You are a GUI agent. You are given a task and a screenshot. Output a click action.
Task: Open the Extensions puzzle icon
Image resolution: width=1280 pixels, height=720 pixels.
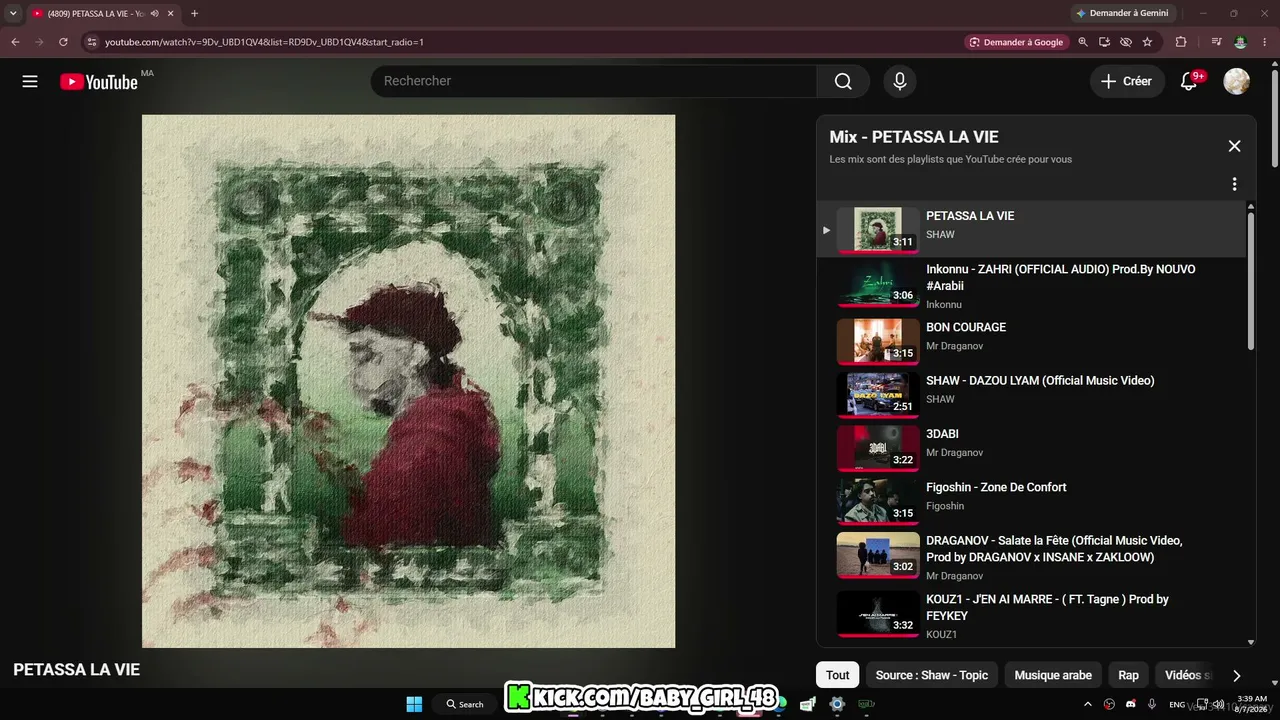(x=1181, y=42)
